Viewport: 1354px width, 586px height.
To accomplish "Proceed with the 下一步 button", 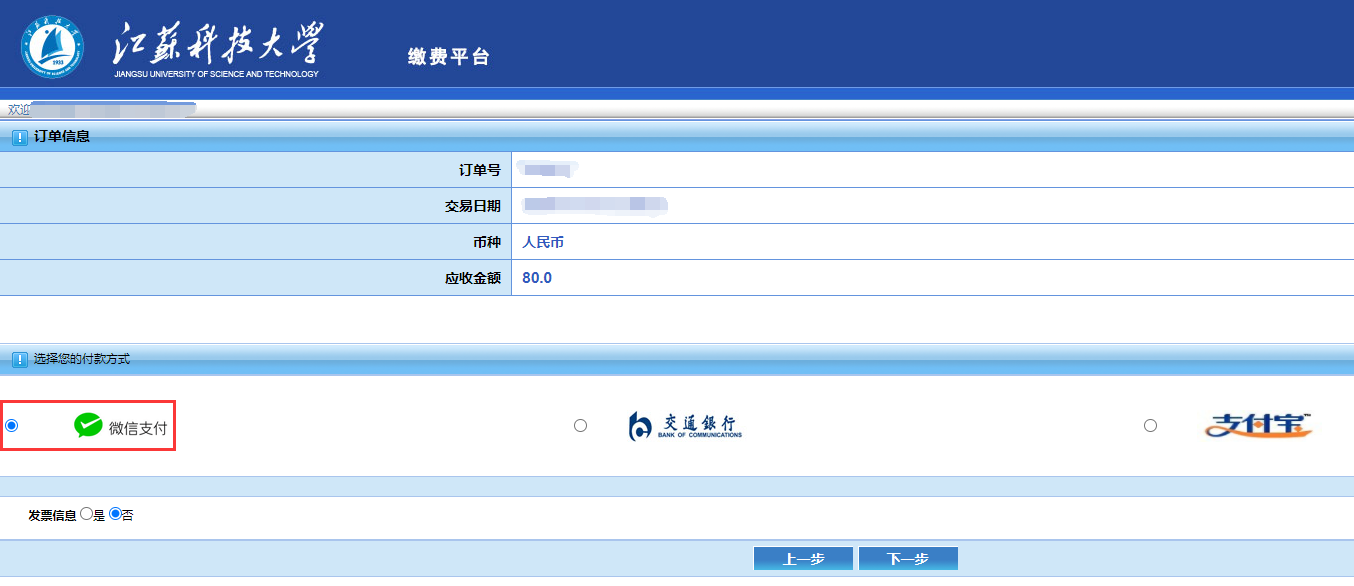I will pos(908,559).
